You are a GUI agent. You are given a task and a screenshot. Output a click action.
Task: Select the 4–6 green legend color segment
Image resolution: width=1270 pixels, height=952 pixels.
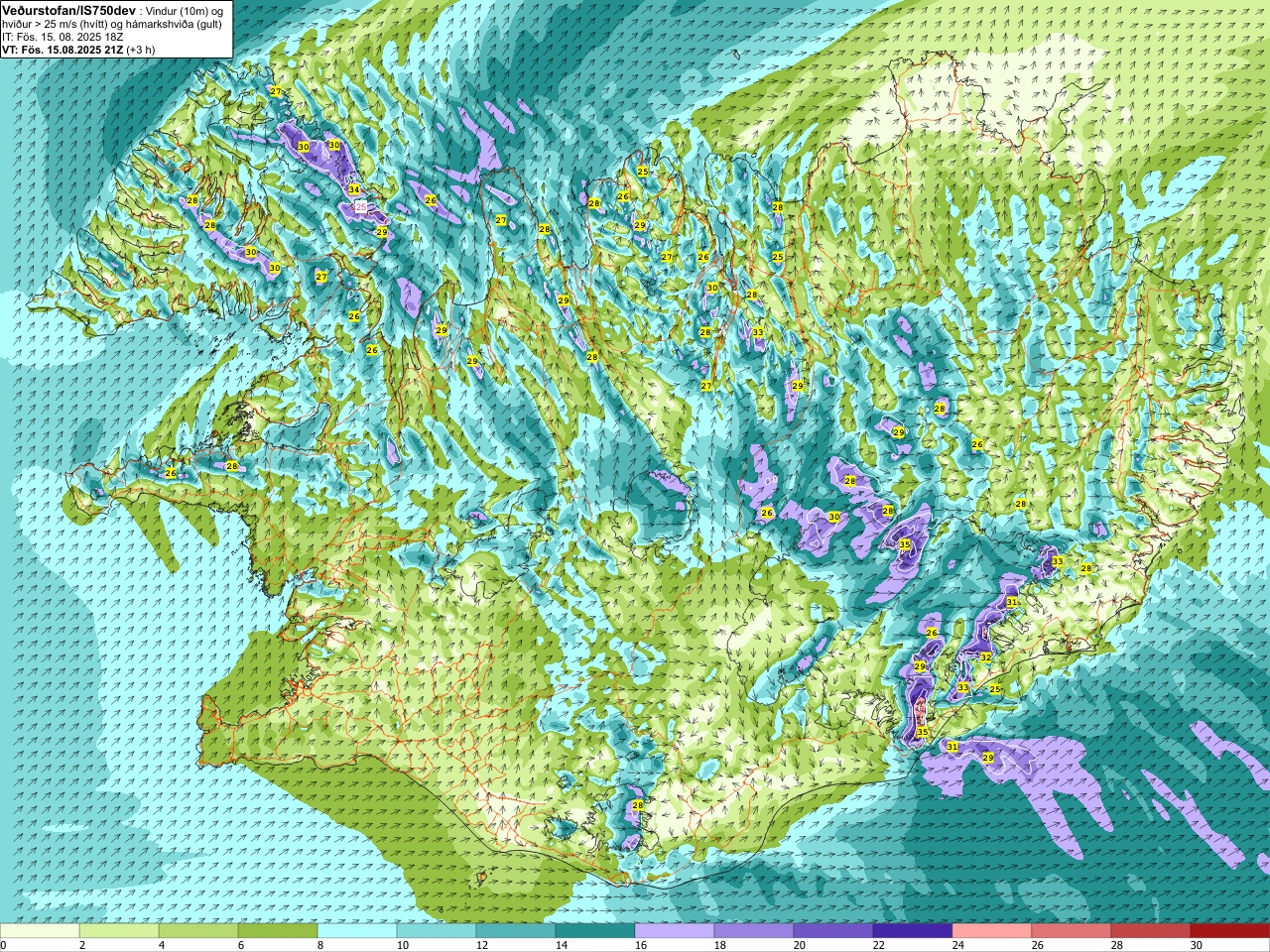198,931
